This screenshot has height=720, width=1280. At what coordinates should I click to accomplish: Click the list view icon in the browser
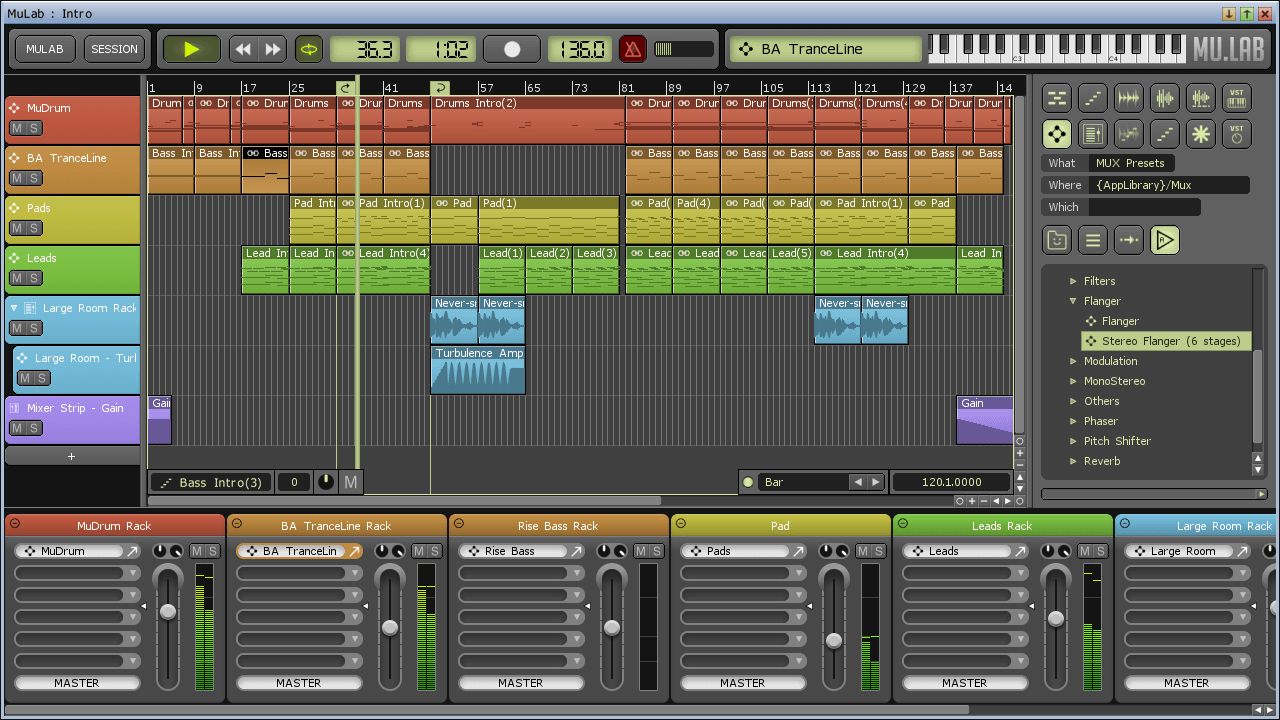1092,240
